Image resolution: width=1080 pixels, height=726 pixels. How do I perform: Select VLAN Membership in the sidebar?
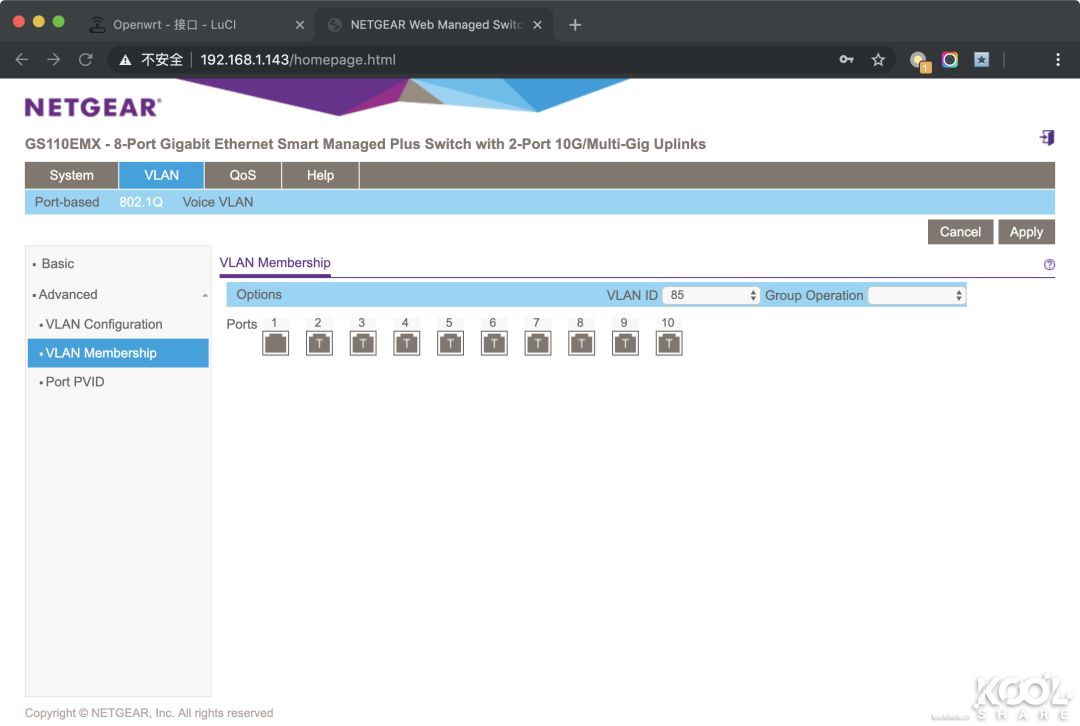[118, 353]
